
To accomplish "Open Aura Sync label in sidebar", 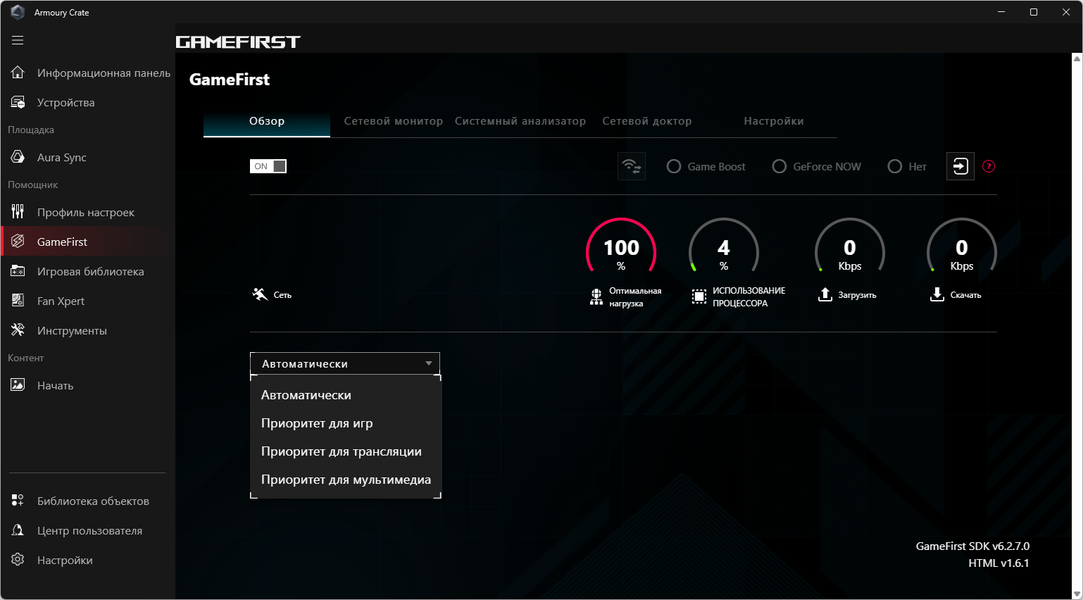I will click(61, 157).
